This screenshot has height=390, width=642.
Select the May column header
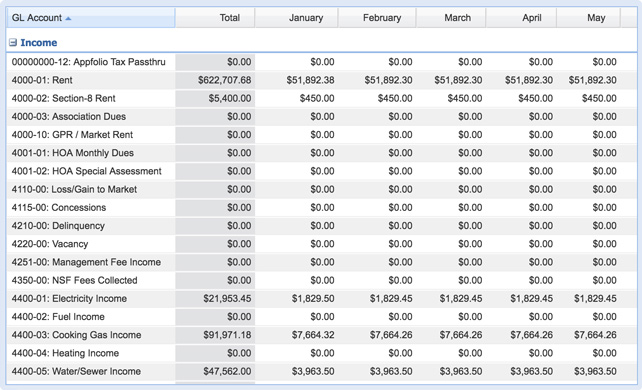coord(588,18)
